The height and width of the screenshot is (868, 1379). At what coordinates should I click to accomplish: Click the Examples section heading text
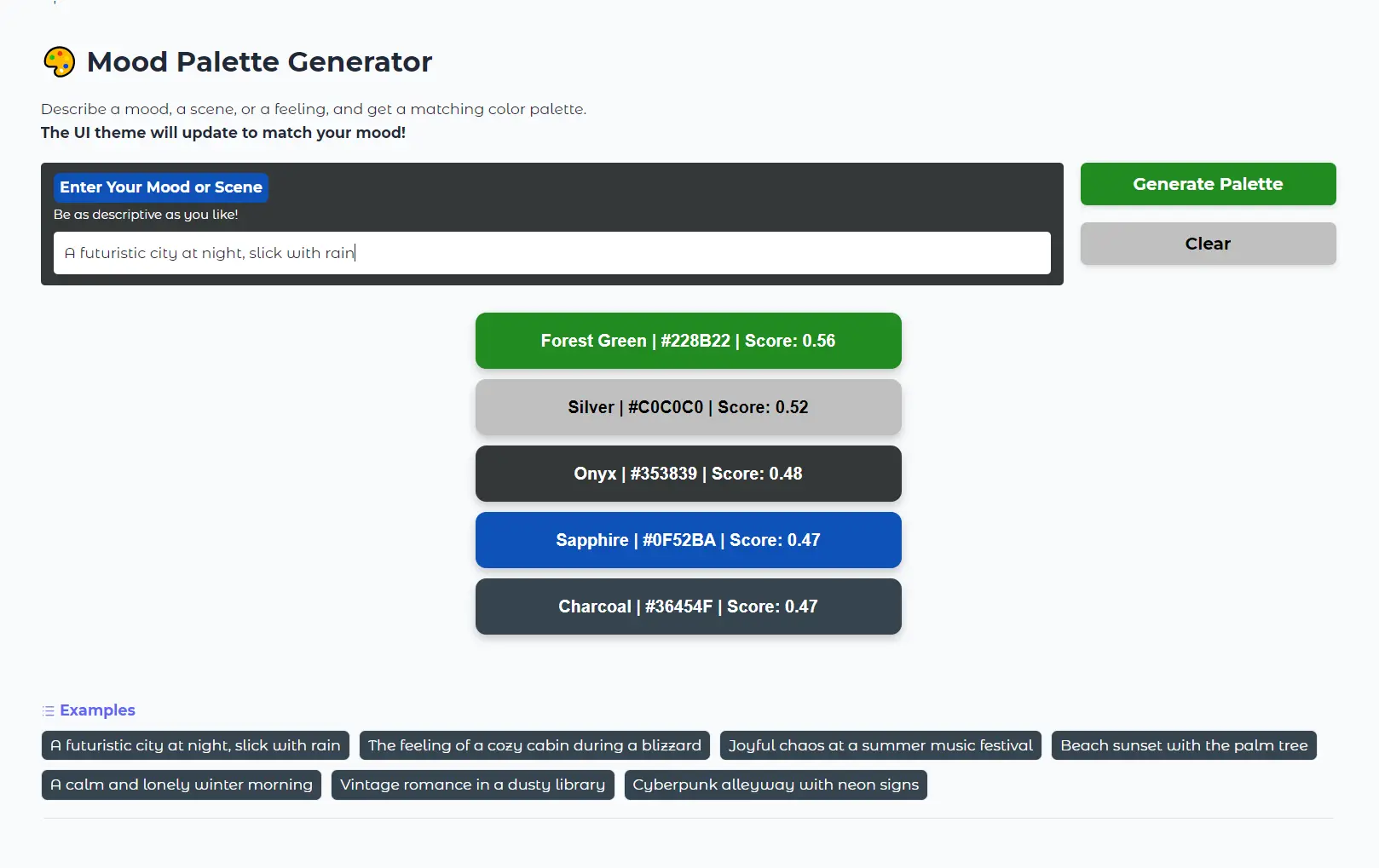click(97, 710)
